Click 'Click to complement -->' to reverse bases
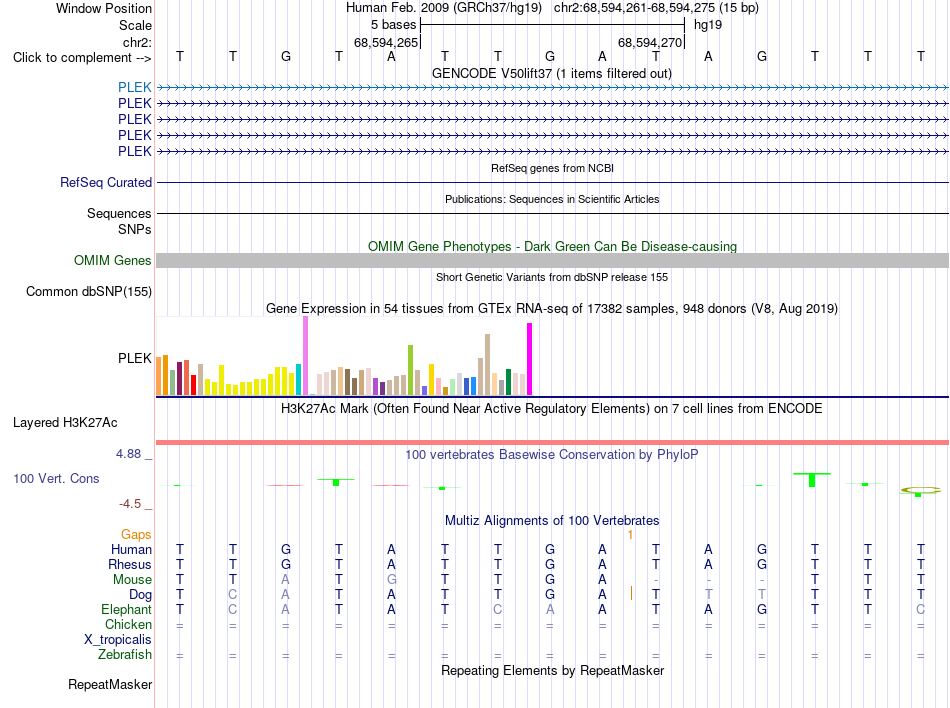Image resolution: width=950 pixels, height=708 pixels. click(82, 58)
